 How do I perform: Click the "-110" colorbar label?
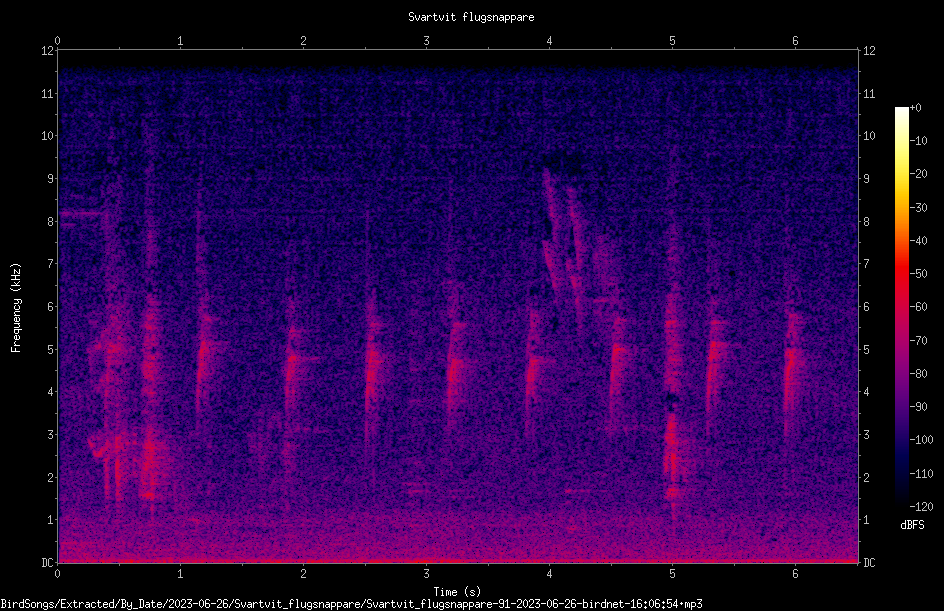[x=921, y=474]
